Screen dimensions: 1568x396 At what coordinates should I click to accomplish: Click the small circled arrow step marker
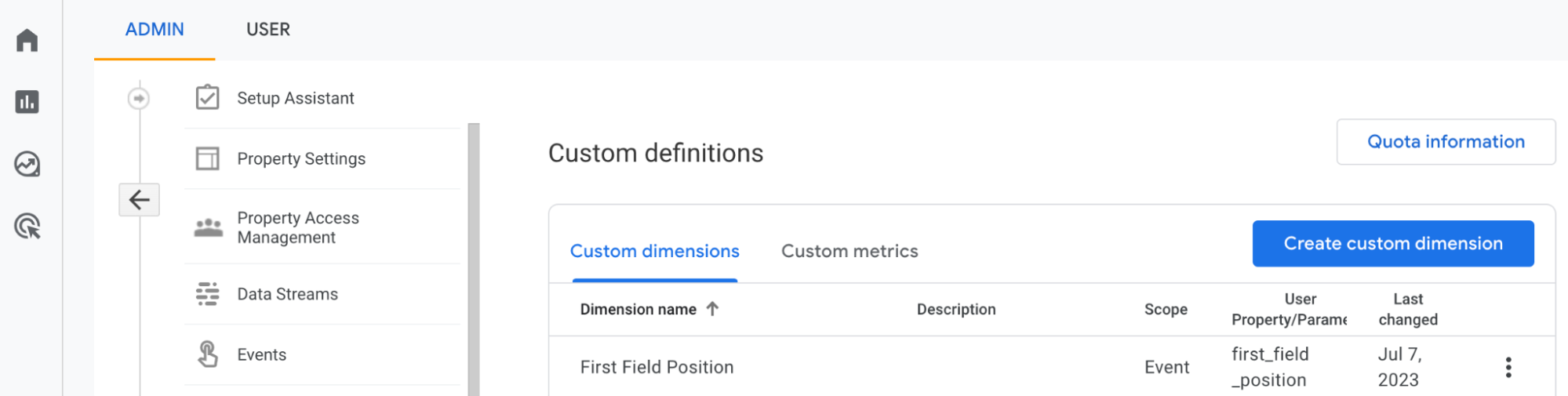(139, 98)
